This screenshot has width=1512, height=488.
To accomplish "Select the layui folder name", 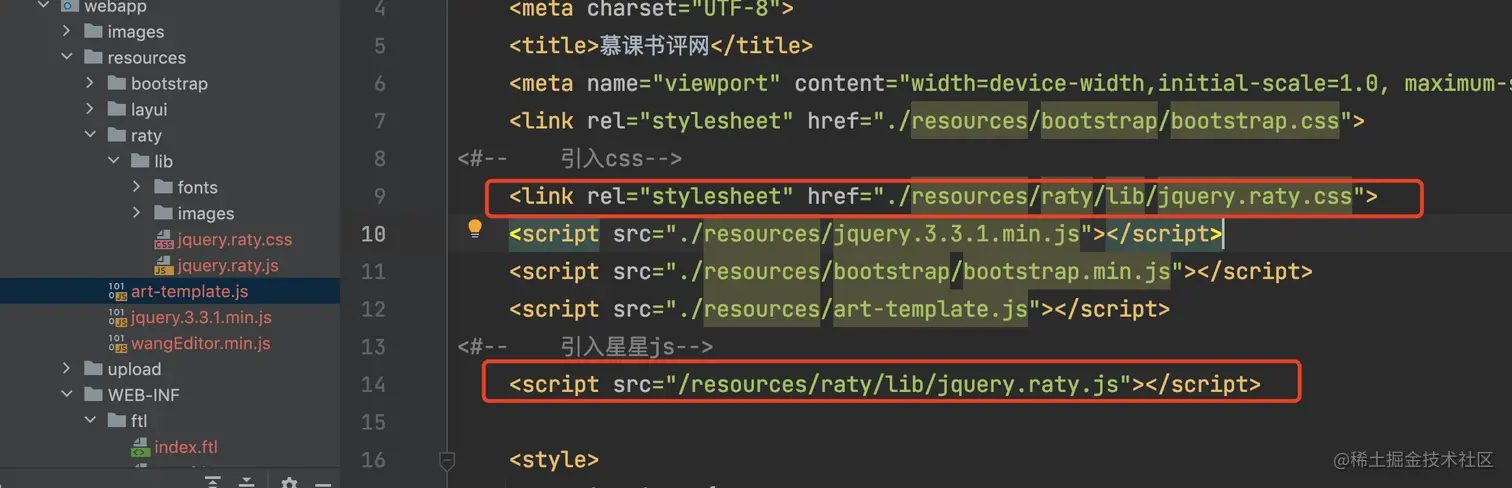I will pyautogui.click(x=149, y=110).
